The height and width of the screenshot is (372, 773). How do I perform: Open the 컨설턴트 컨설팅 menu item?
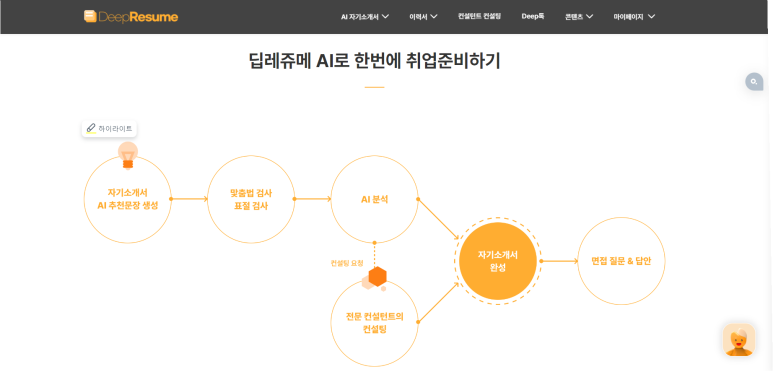click(x=479, y=16)
